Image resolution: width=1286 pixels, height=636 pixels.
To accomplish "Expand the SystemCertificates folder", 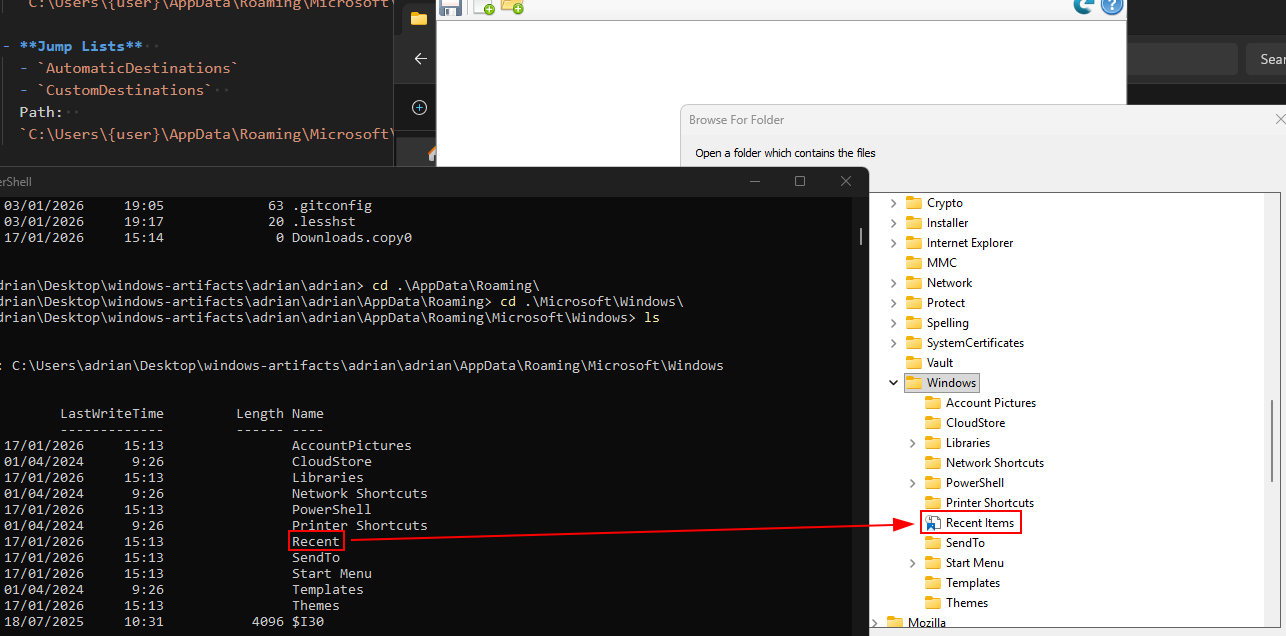I will (893, 343).
